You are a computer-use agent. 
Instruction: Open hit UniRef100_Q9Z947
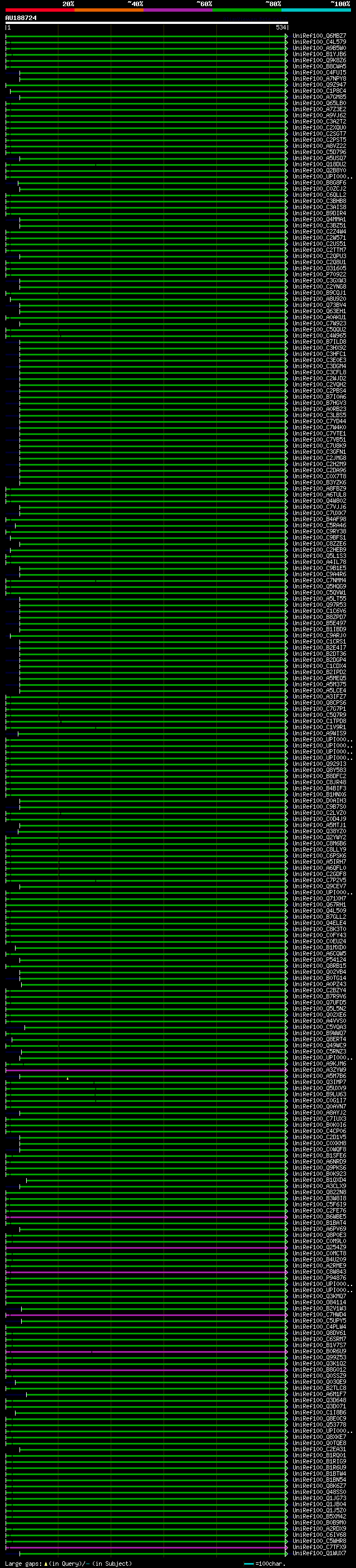(319, 85)
